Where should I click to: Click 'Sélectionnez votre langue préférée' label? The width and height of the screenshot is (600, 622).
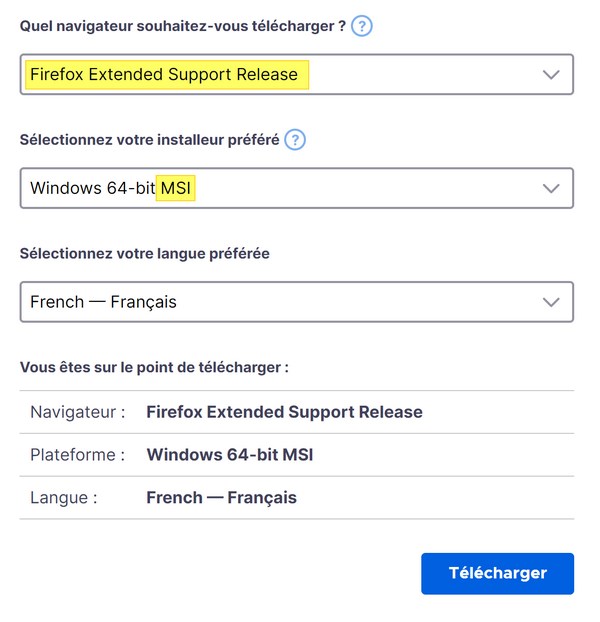coord(144,254)
